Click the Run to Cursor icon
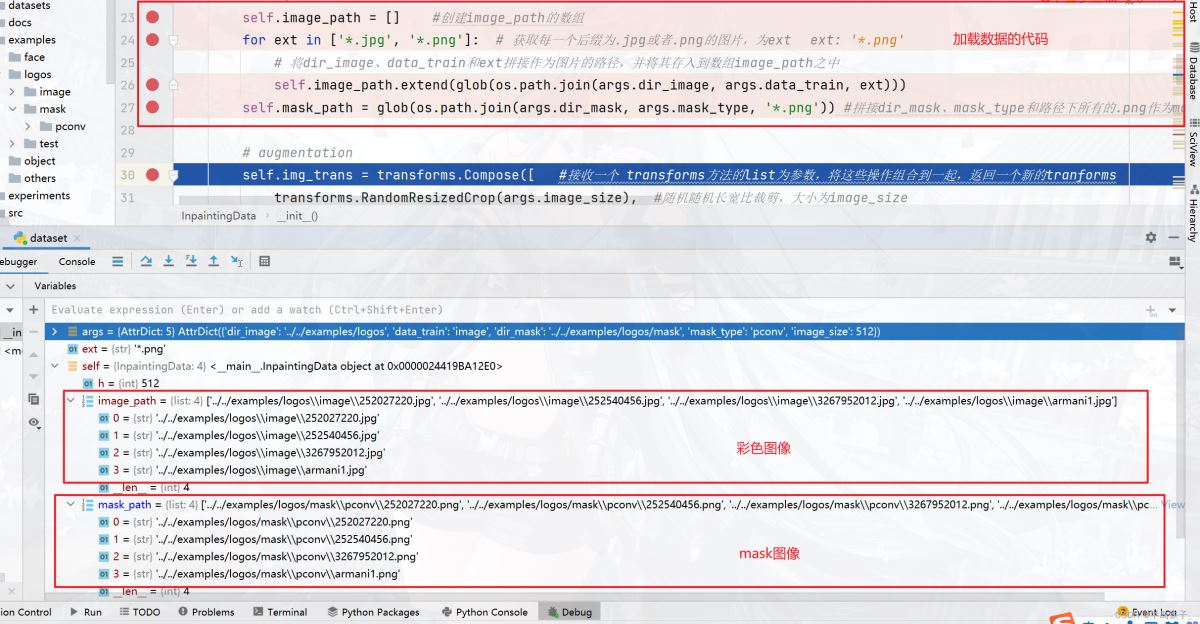 click(x=237, y=261)
